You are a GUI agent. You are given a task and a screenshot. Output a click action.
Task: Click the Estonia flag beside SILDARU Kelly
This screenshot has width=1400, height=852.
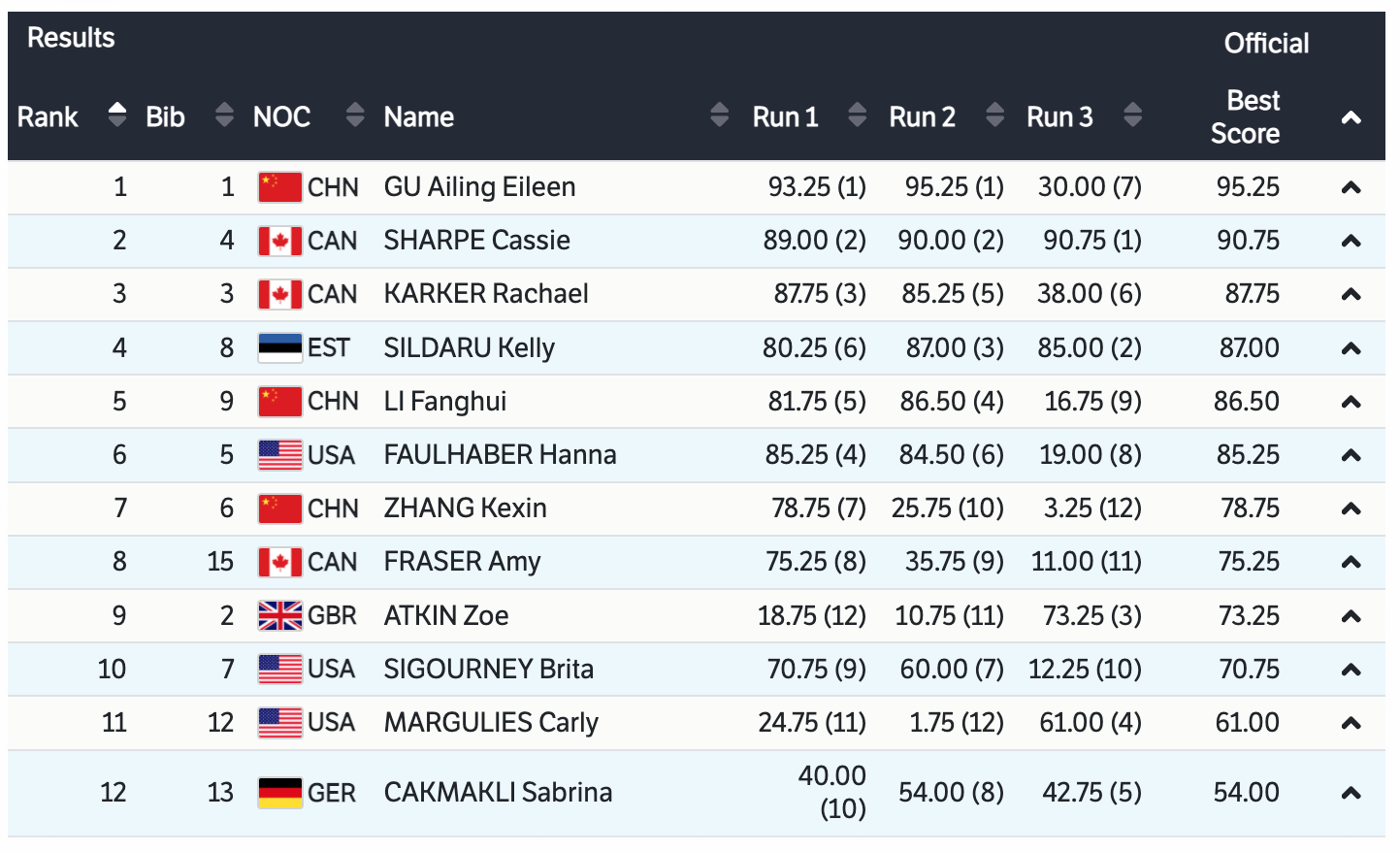tap(279, 347)
